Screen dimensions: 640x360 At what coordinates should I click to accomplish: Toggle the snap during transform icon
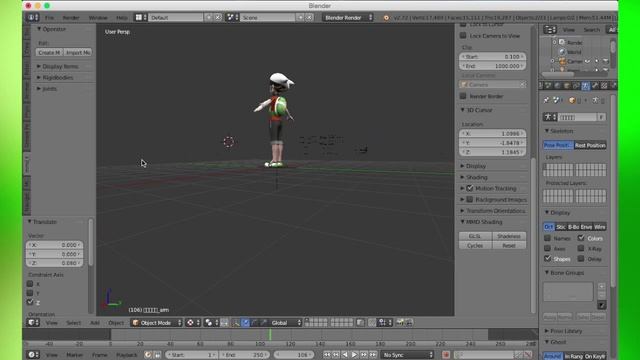point(373,322)
